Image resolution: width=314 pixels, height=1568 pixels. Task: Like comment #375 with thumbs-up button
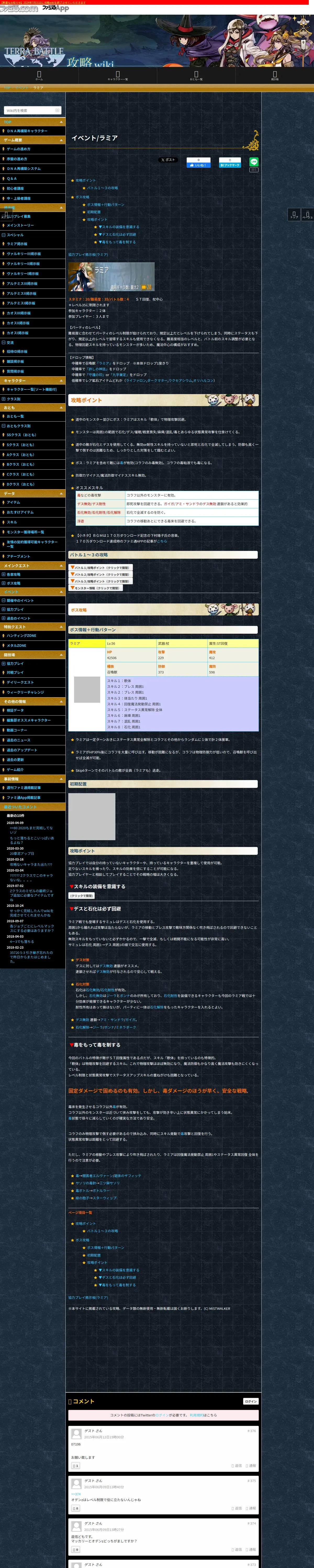click(76, 1508)
